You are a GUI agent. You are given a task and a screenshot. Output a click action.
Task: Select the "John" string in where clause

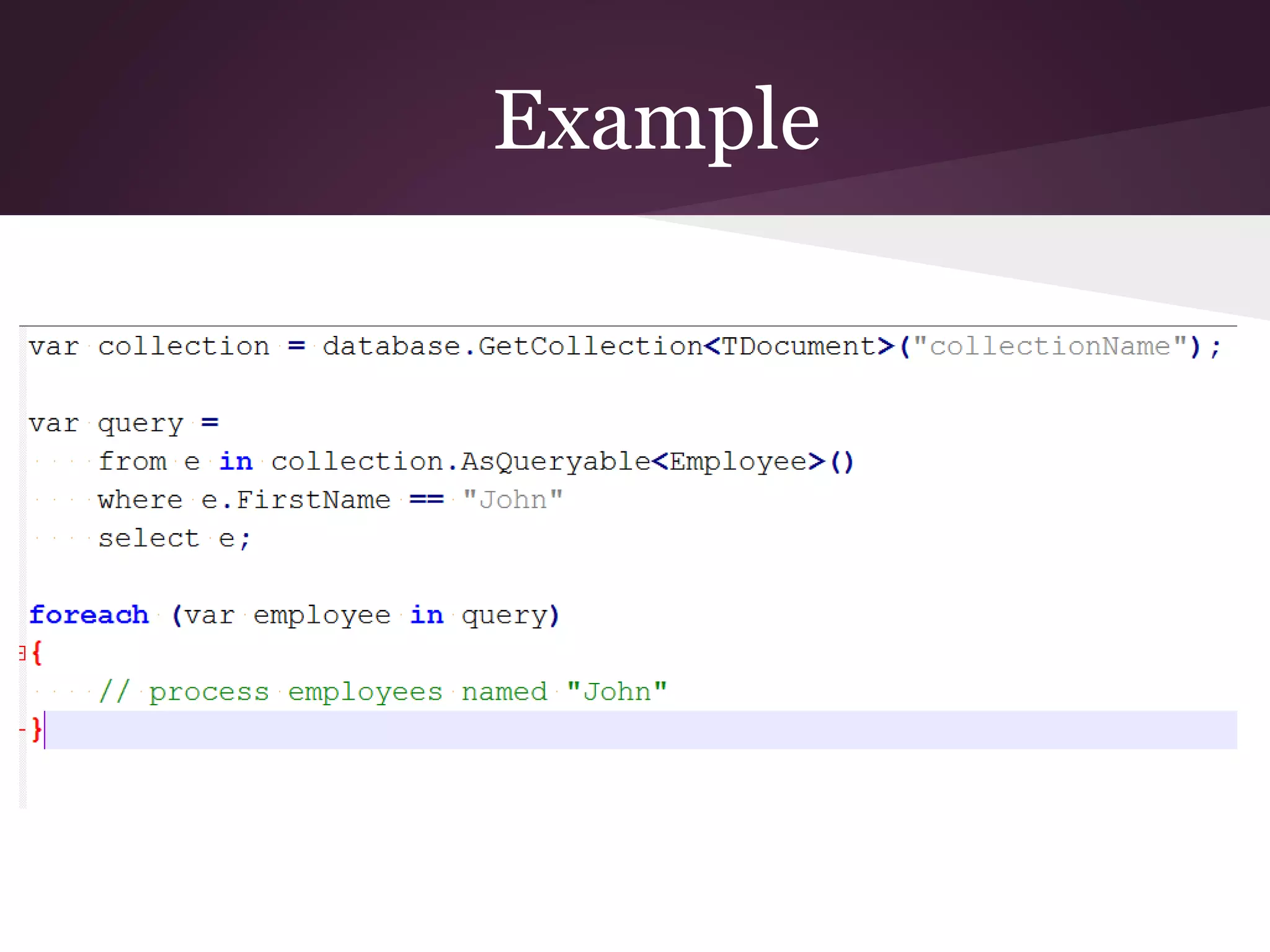[x=513, y=500]
